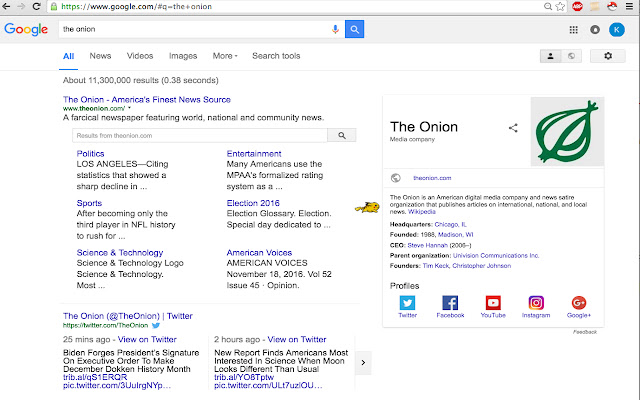Image resolution: width=640 pixels, height=400 pixels.
Task: Open the AdBlock extension icon
Action: [x=577, y=7]
